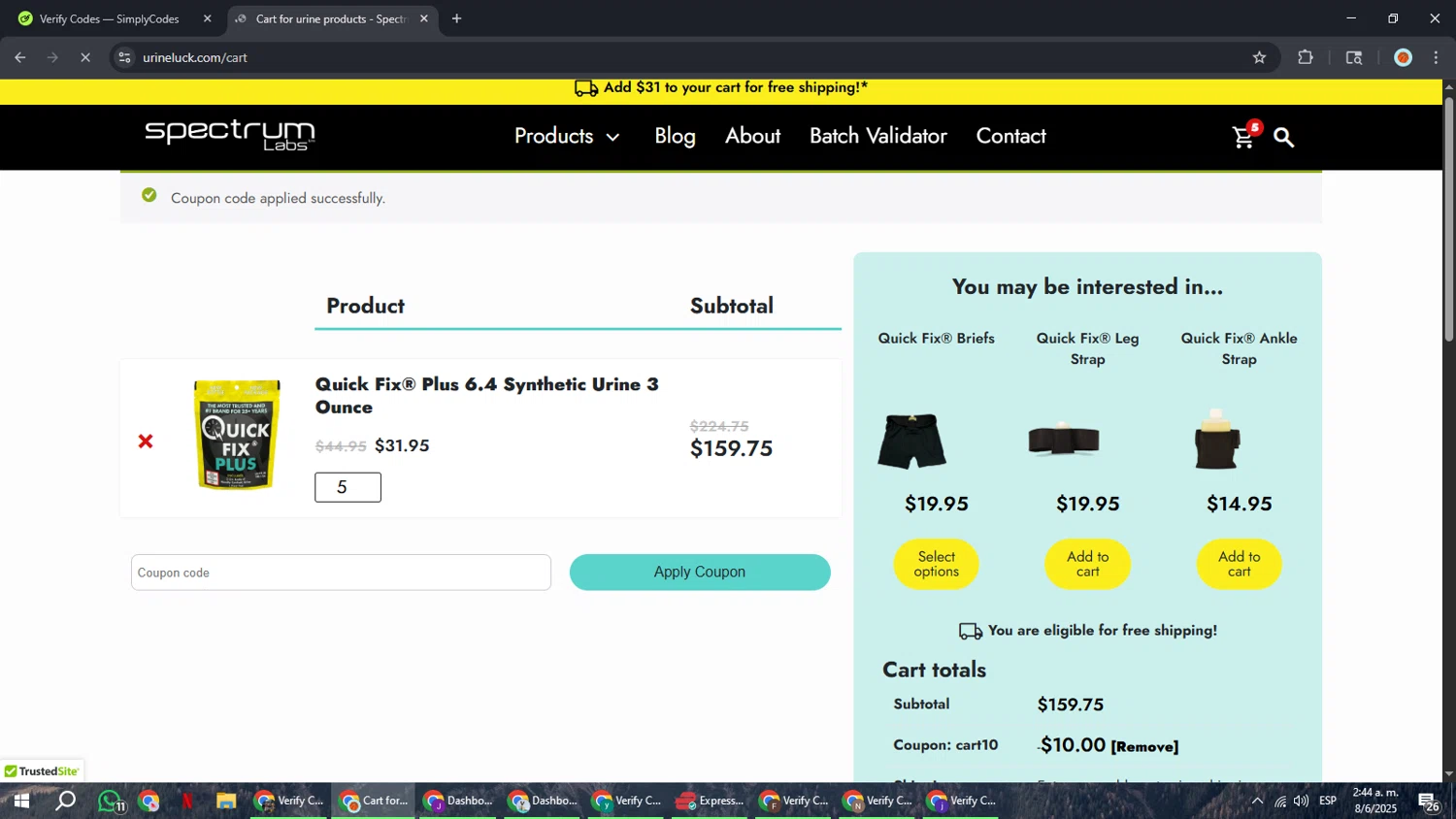Viewport: 1456px width, 819px height.
Task: Click the Quick Fix Briefs title
Action: click(936, 338)
